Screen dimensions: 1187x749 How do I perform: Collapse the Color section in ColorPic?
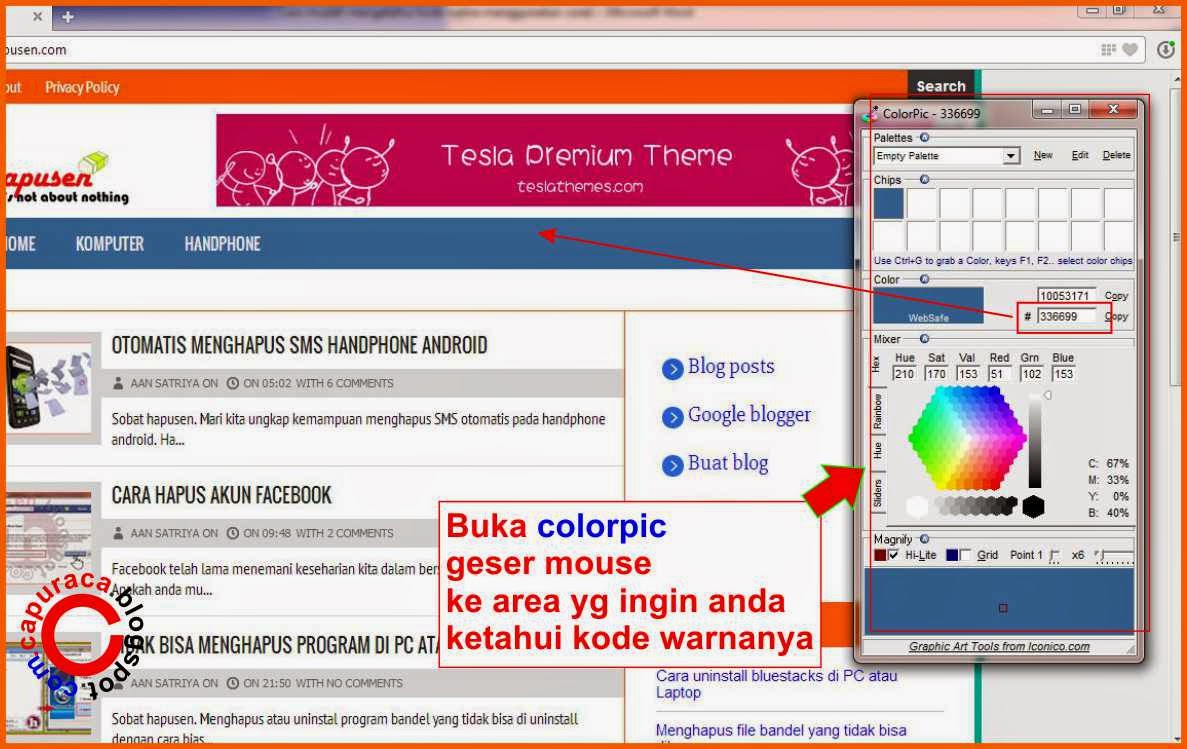tap(924, 279)
